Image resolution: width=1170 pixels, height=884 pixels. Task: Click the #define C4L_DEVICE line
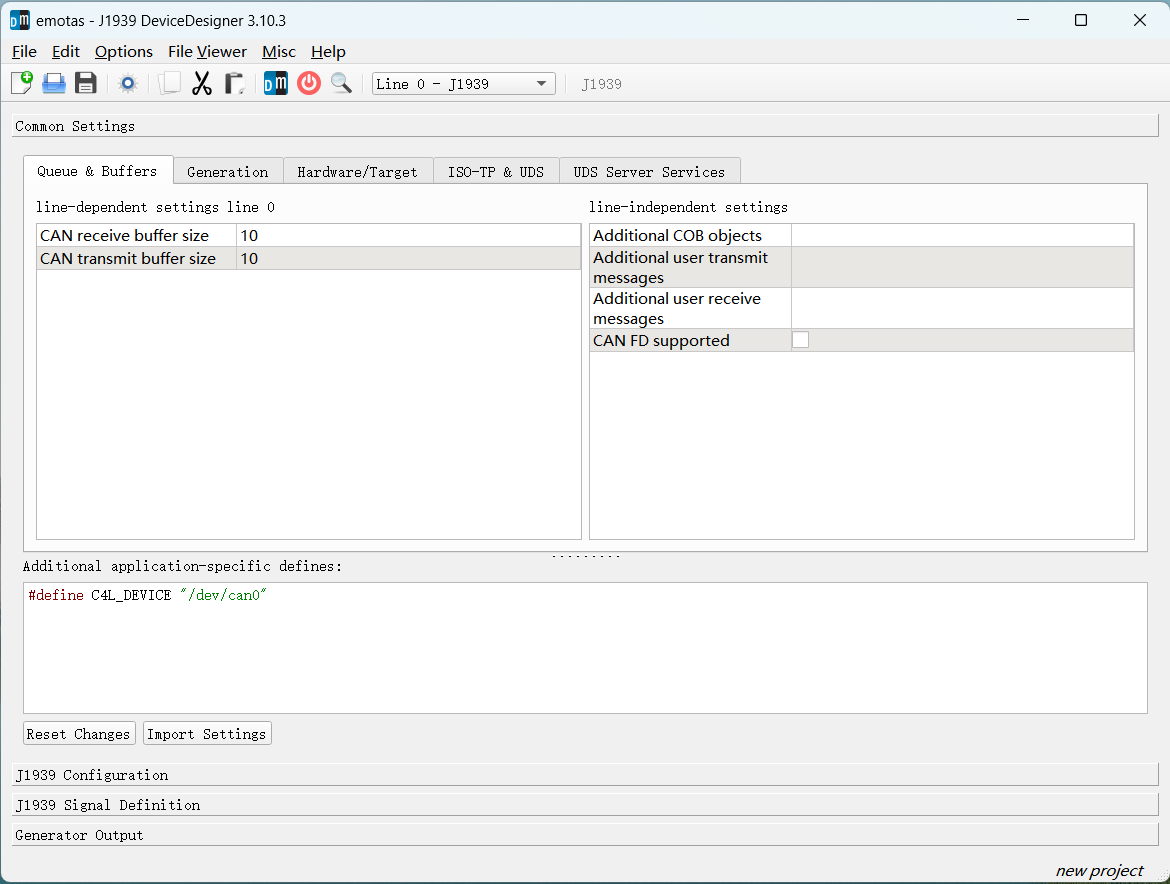tap(147, 595)
